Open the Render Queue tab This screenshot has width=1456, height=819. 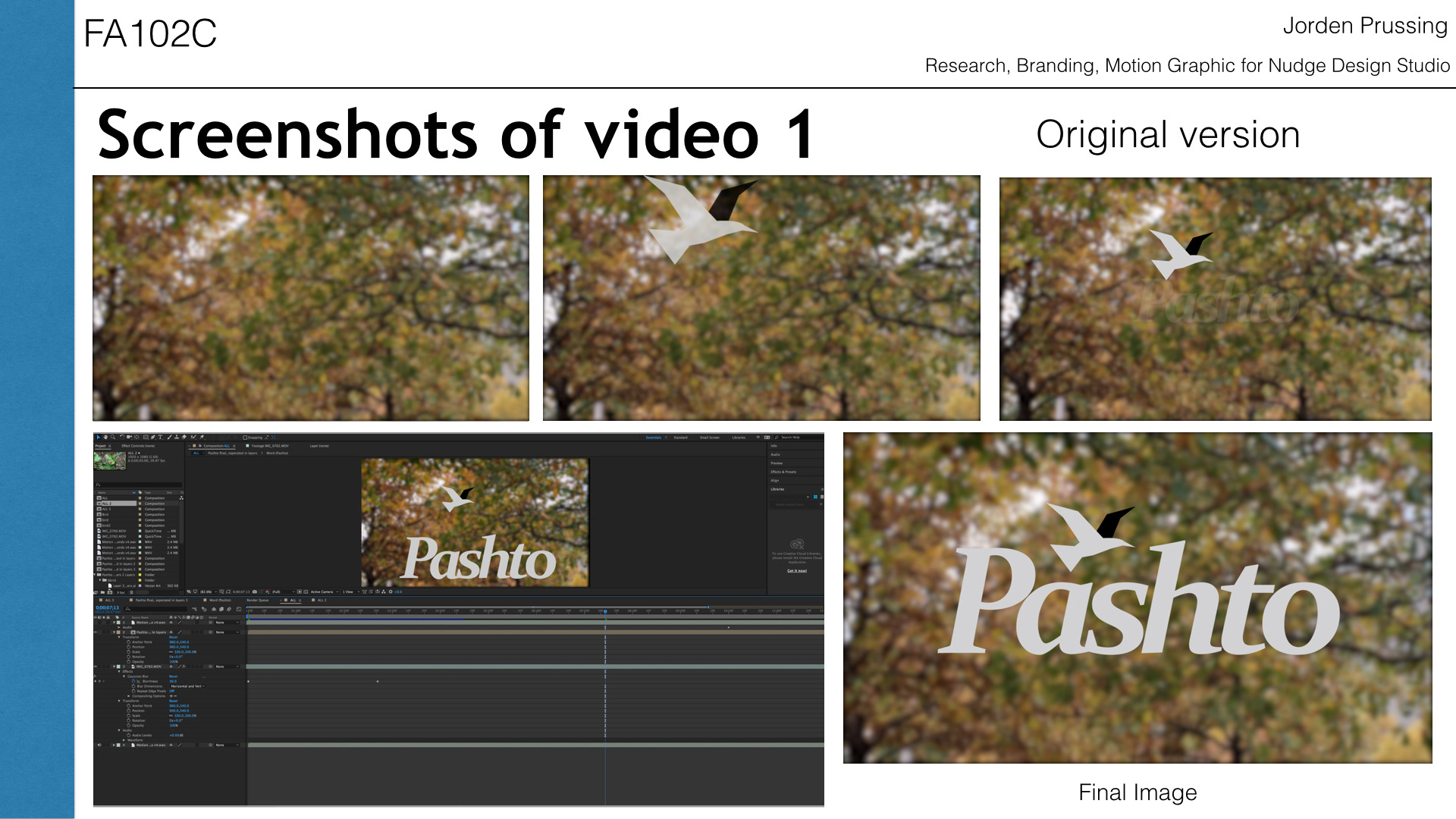tap(257, 600)
